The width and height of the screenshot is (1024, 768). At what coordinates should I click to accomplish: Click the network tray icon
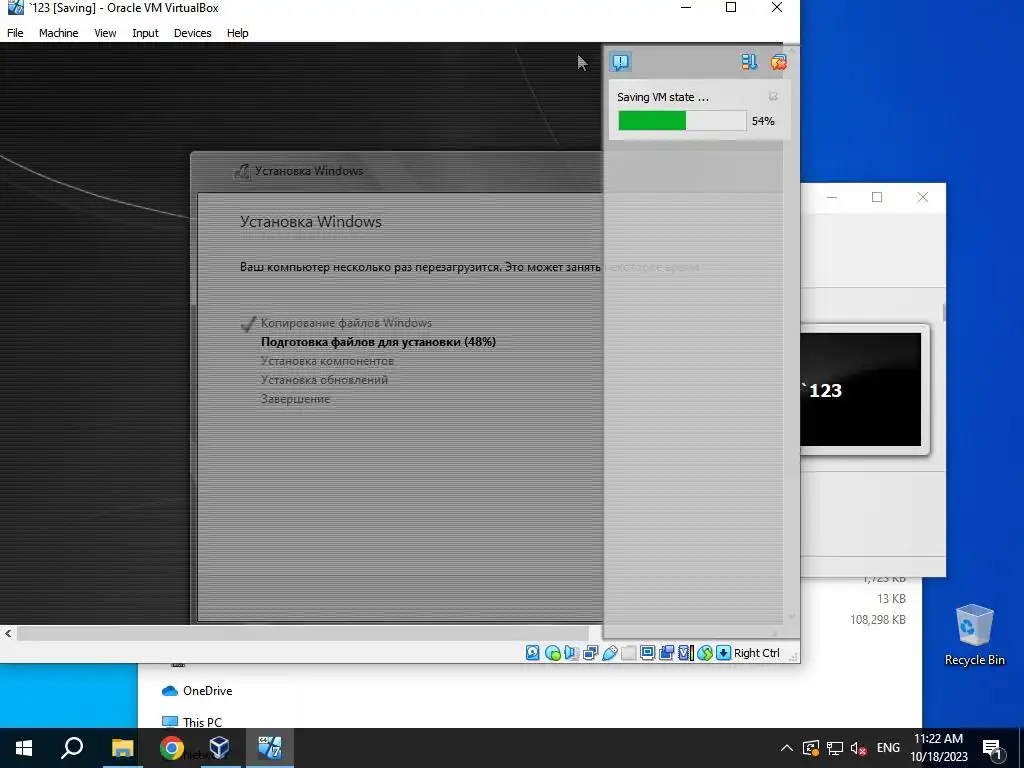[834, 748]
